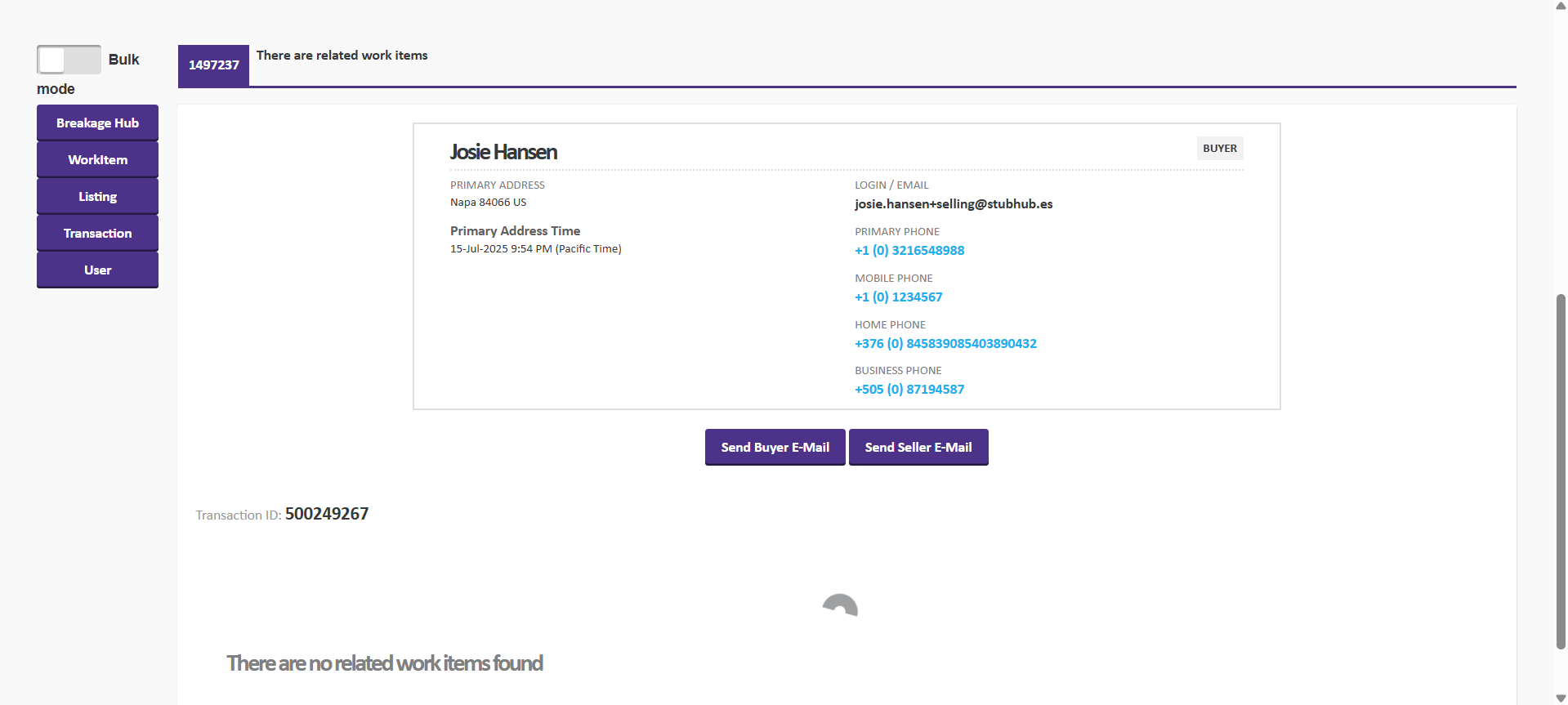Select the User sidebar button

click(x=97, y=270)
